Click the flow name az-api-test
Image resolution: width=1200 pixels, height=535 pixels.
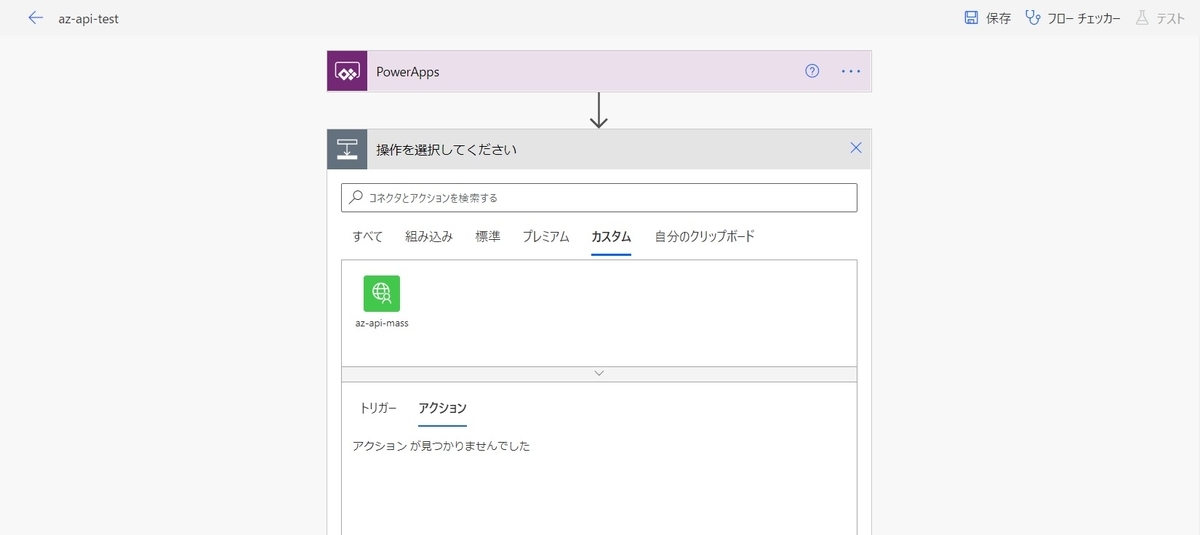[89, 19]
